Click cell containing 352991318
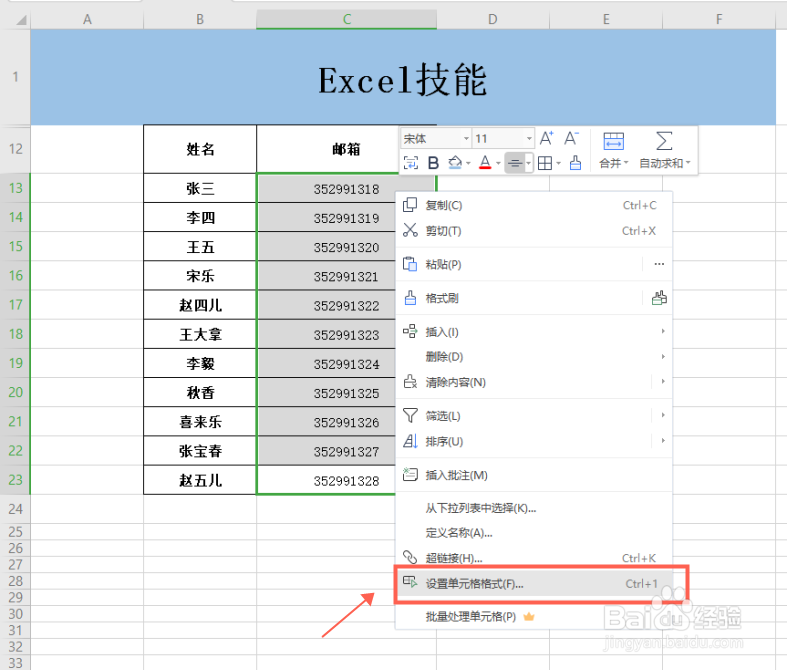Image resolution: width=787 pixels, height=670 pixels. click(x=346, y=189)
